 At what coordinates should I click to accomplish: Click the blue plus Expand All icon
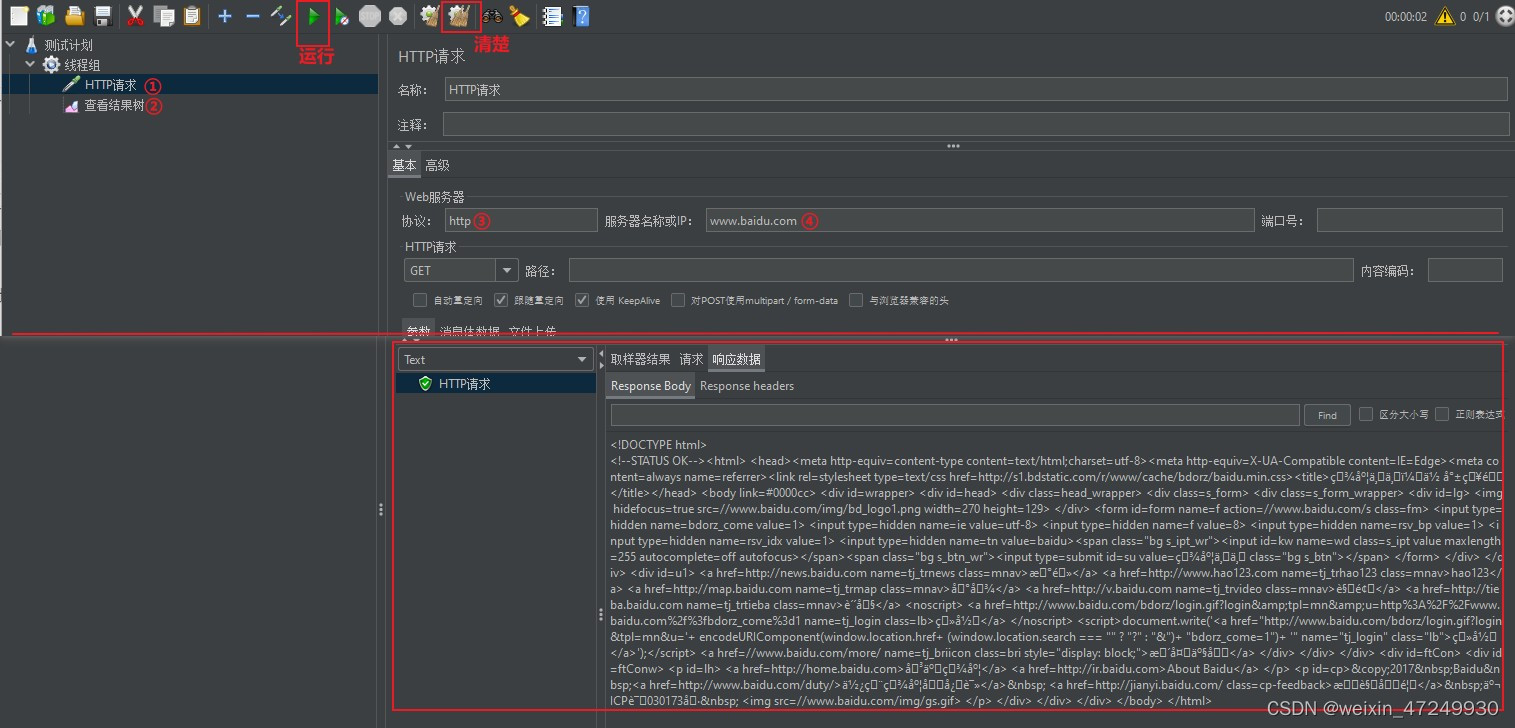pyautogui.click(x=225, y=16)
